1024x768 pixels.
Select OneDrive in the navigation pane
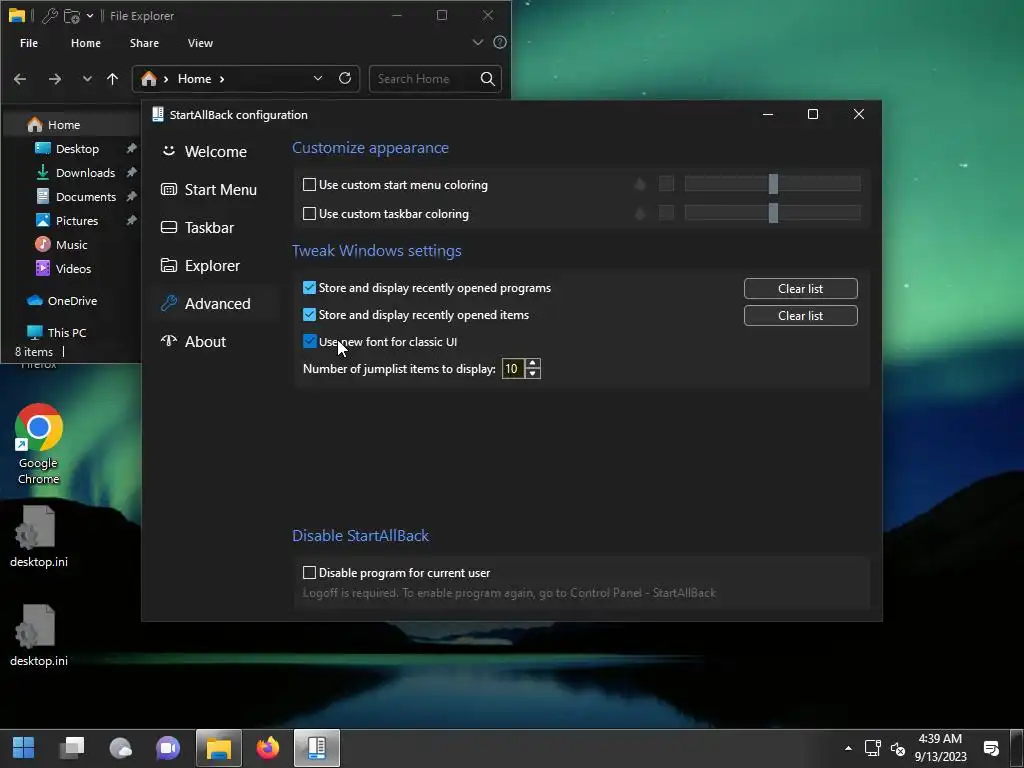(x=72, y=301)
